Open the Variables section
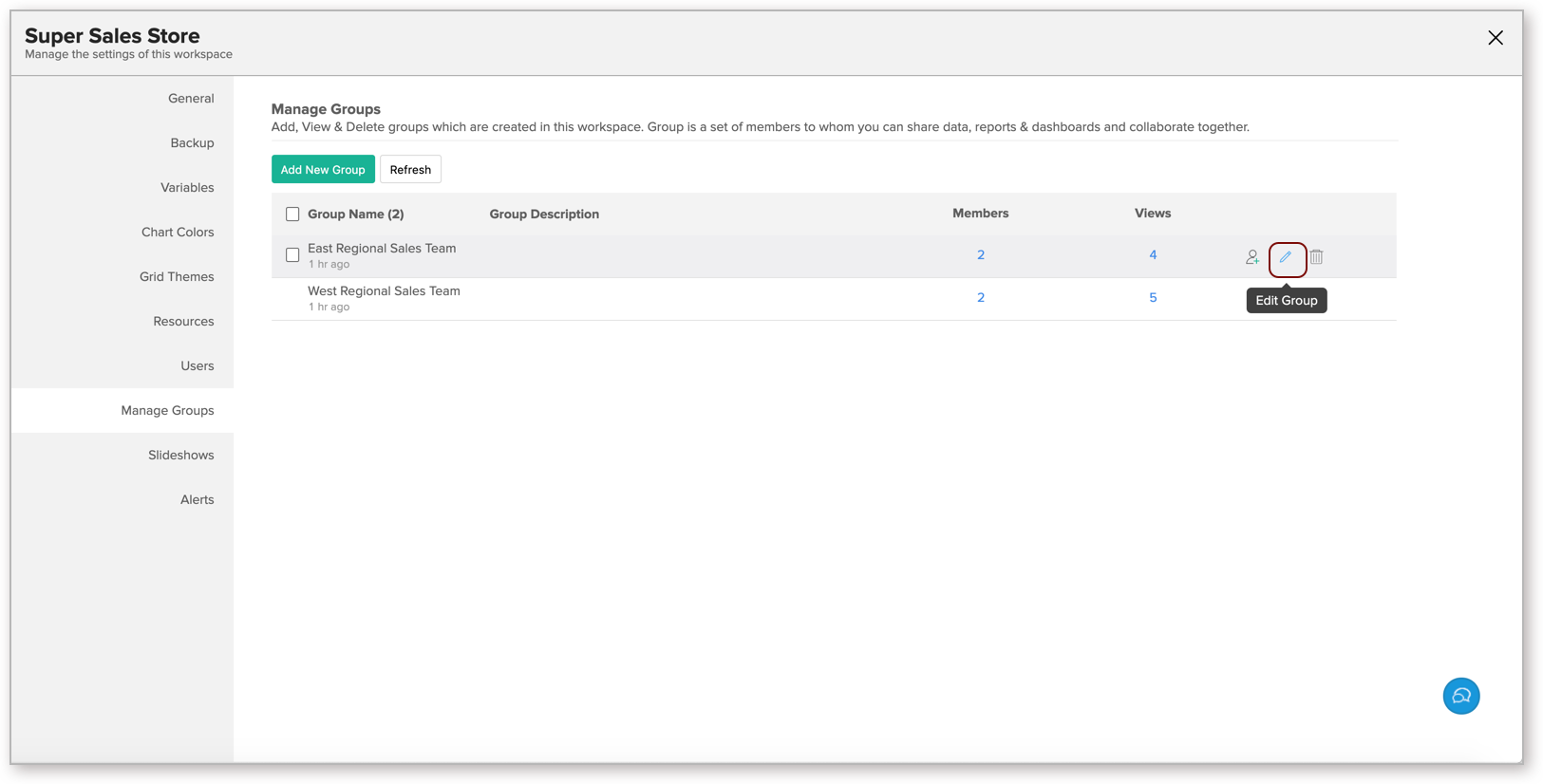 187,188
